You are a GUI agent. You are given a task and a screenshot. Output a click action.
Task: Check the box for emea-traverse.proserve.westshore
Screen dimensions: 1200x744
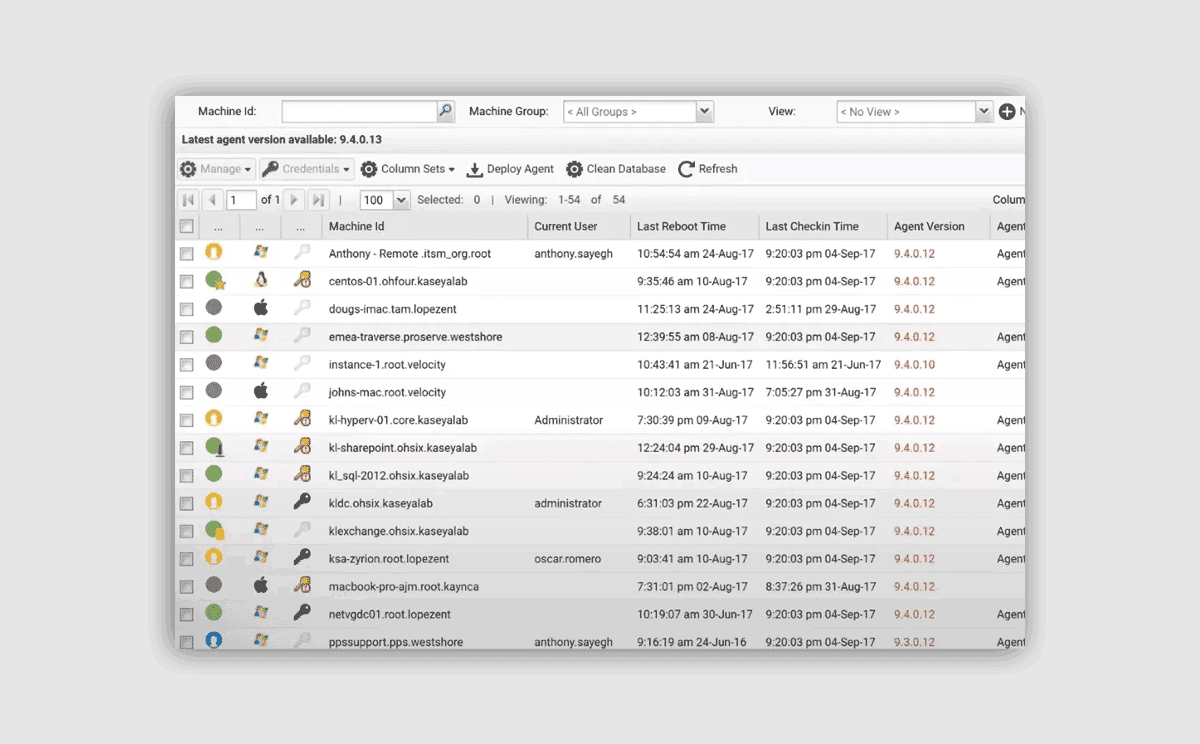pyautogui.click(x=186, y=338)
